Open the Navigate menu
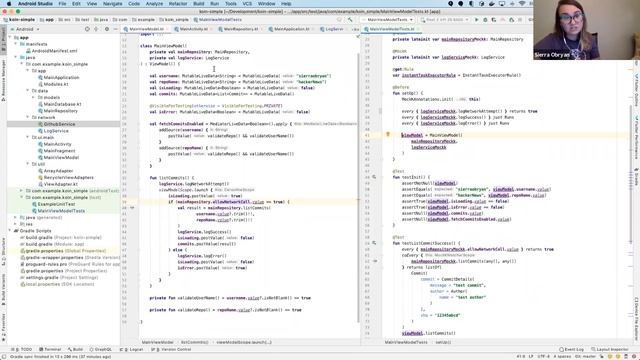This screenshot has height=360, width=640. [112, 4]
